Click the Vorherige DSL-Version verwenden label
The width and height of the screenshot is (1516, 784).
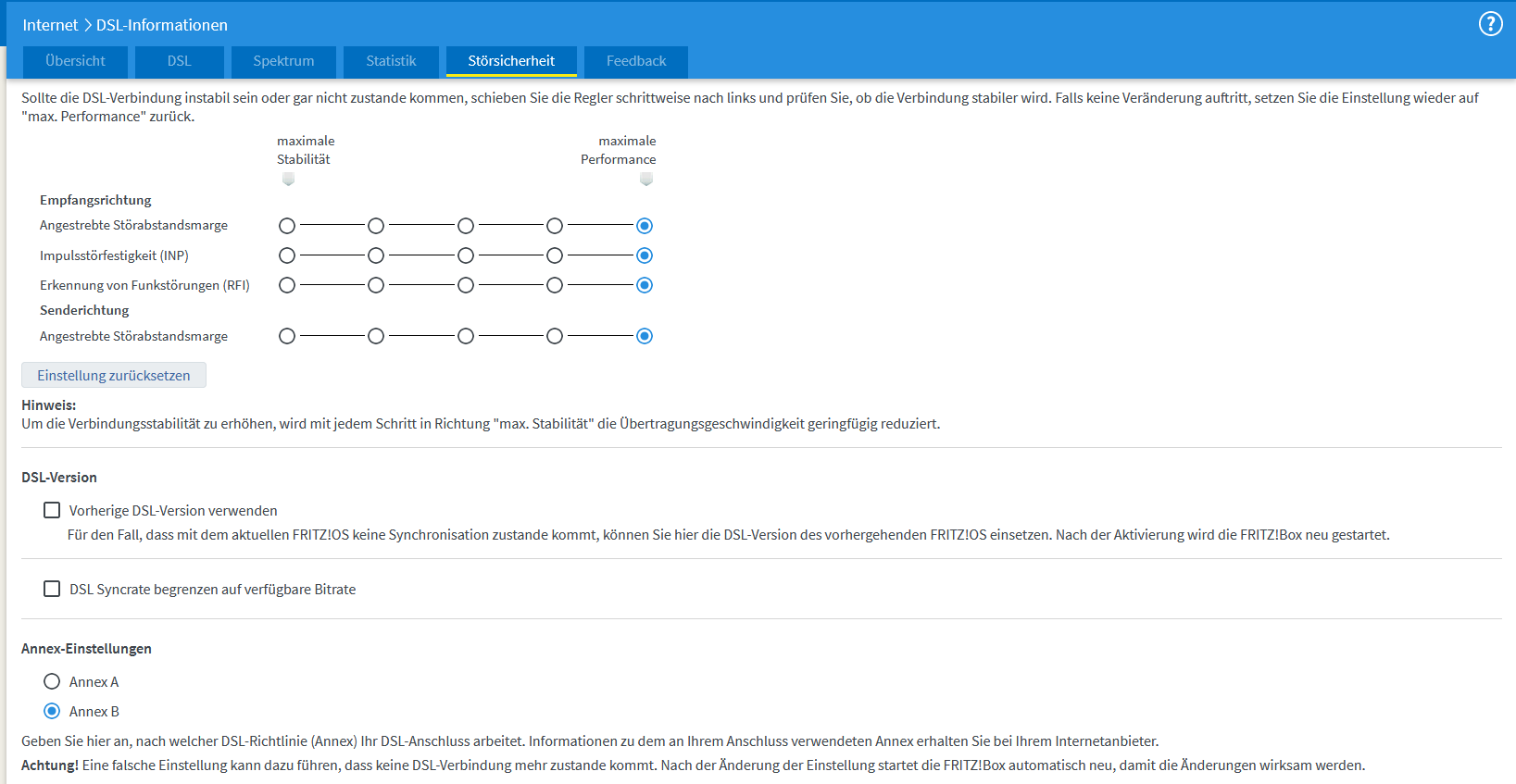tap(173, 510)
